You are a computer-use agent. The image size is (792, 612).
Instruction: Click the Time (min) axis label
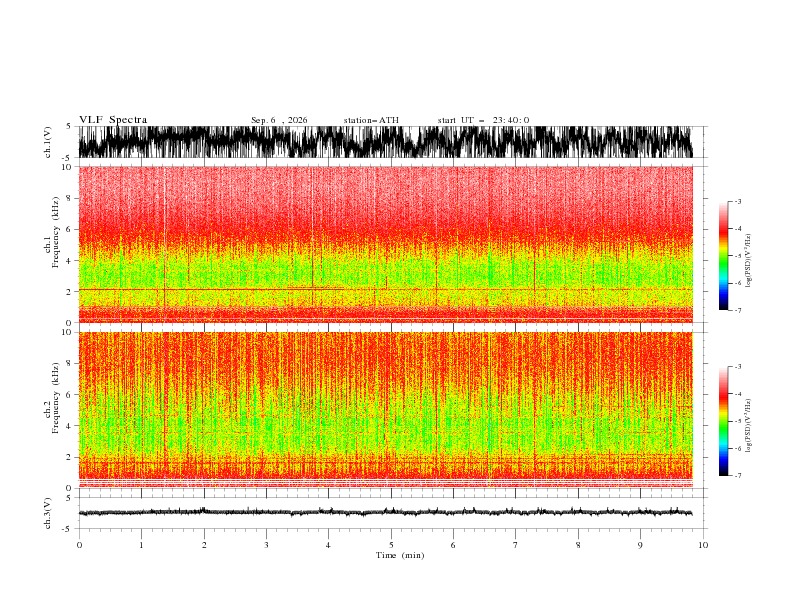(x=400, y=555)
